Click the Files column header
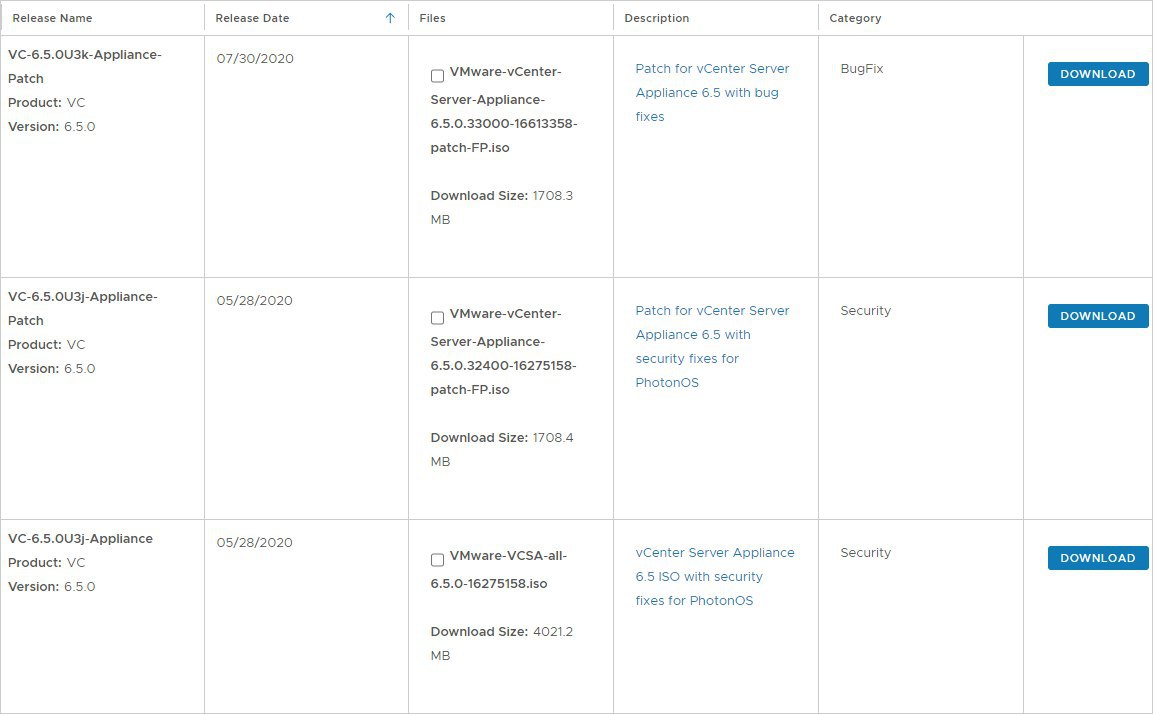 (432, 18)
